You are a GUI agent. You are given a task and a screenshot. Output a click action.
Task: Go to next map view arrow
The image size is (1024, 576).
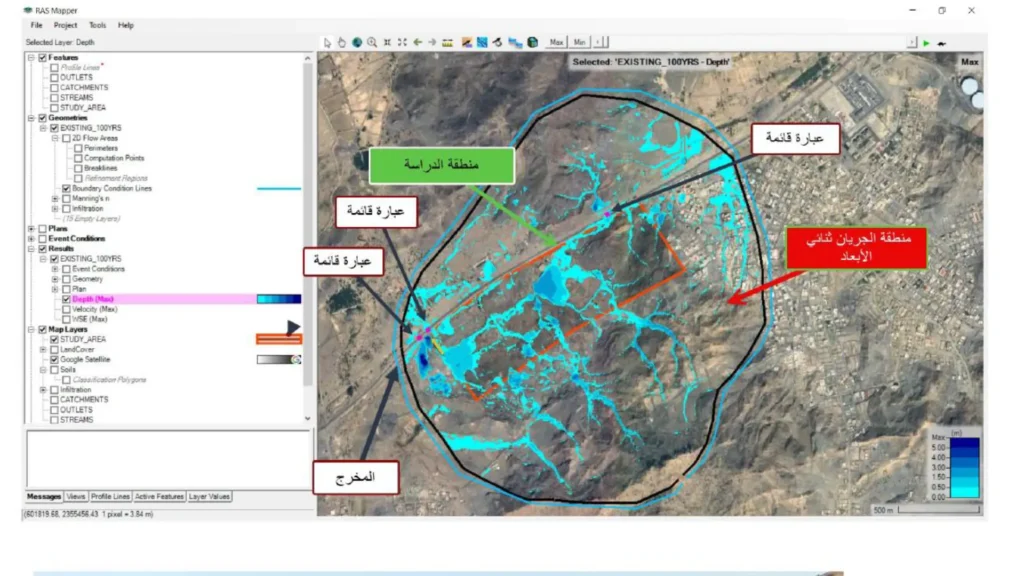[432, 42]
